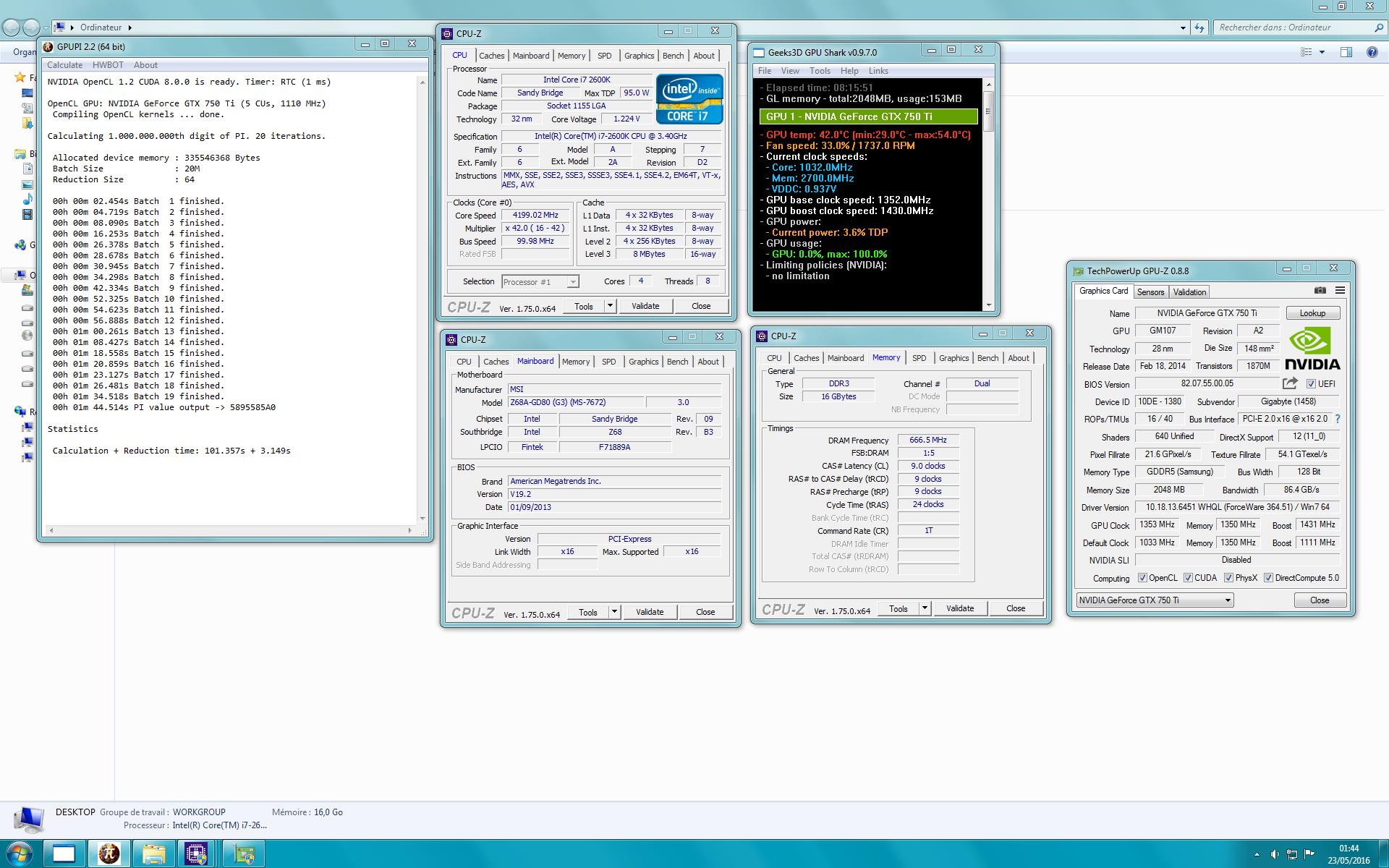
Task: Expand Tools dropdown arrow in CPU-Z Memory window
Action: pos(925,608)
